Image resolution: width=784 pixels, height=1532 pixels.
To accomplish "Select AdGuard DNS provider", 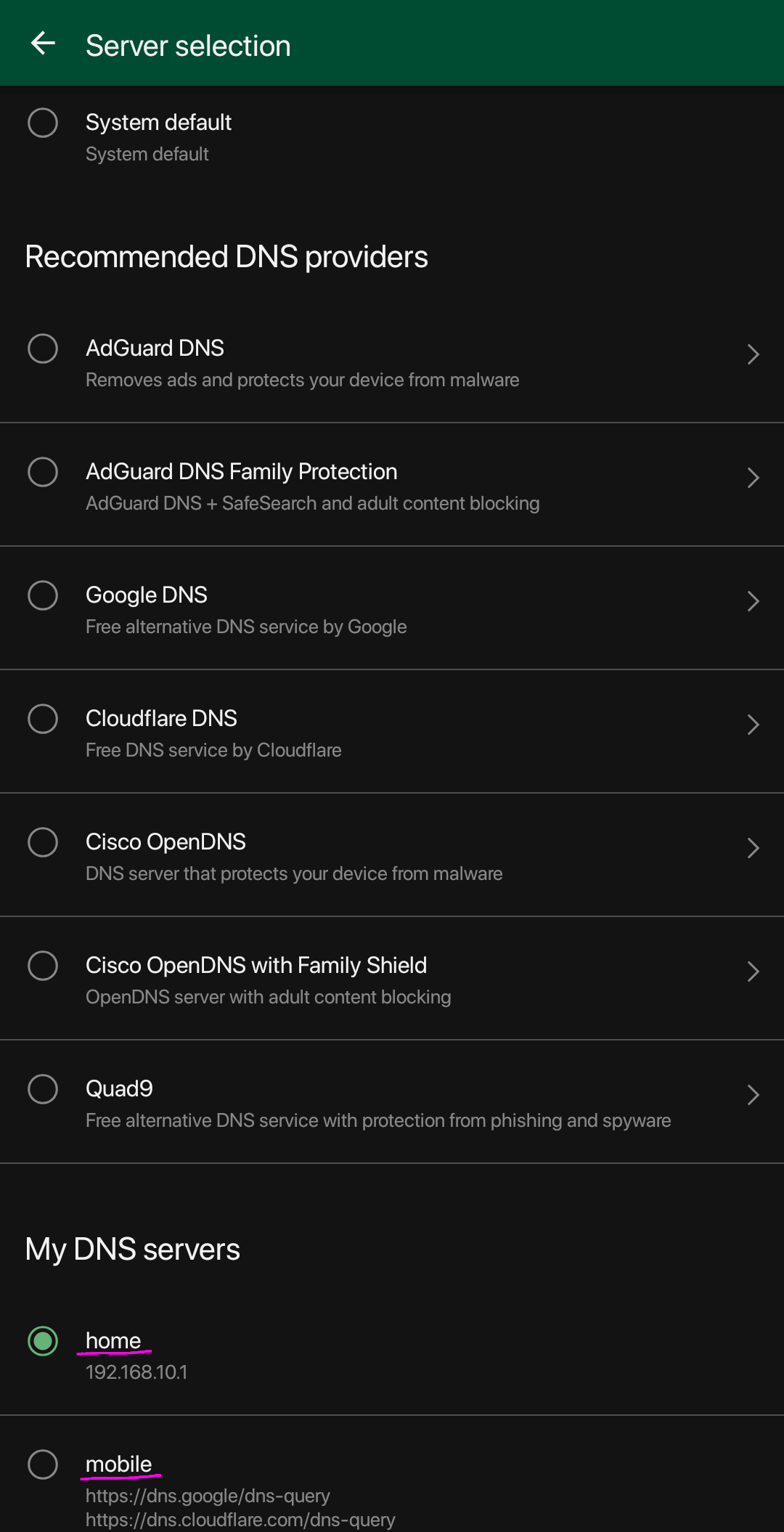I will pyautogui.click(x=43, y=349).
